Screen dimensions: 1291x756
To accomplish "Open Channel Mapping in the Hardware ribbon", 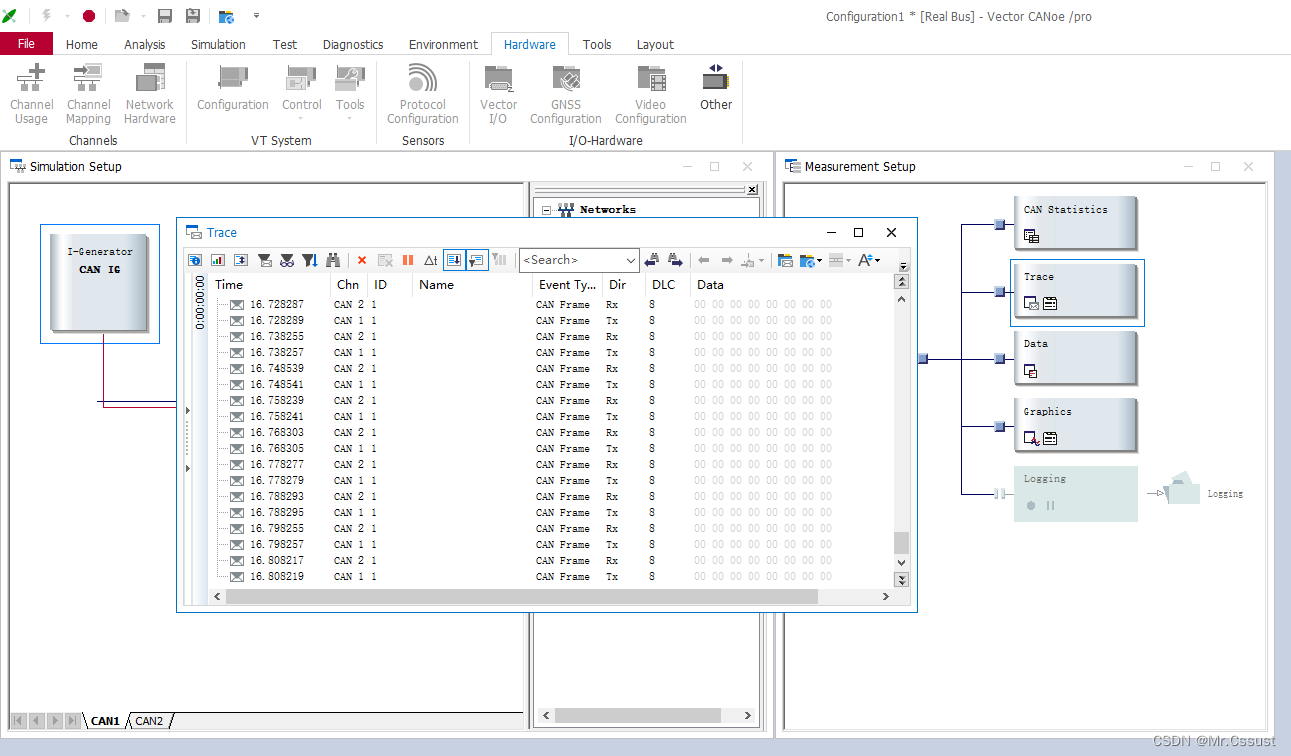I will (x=89, y=94).
